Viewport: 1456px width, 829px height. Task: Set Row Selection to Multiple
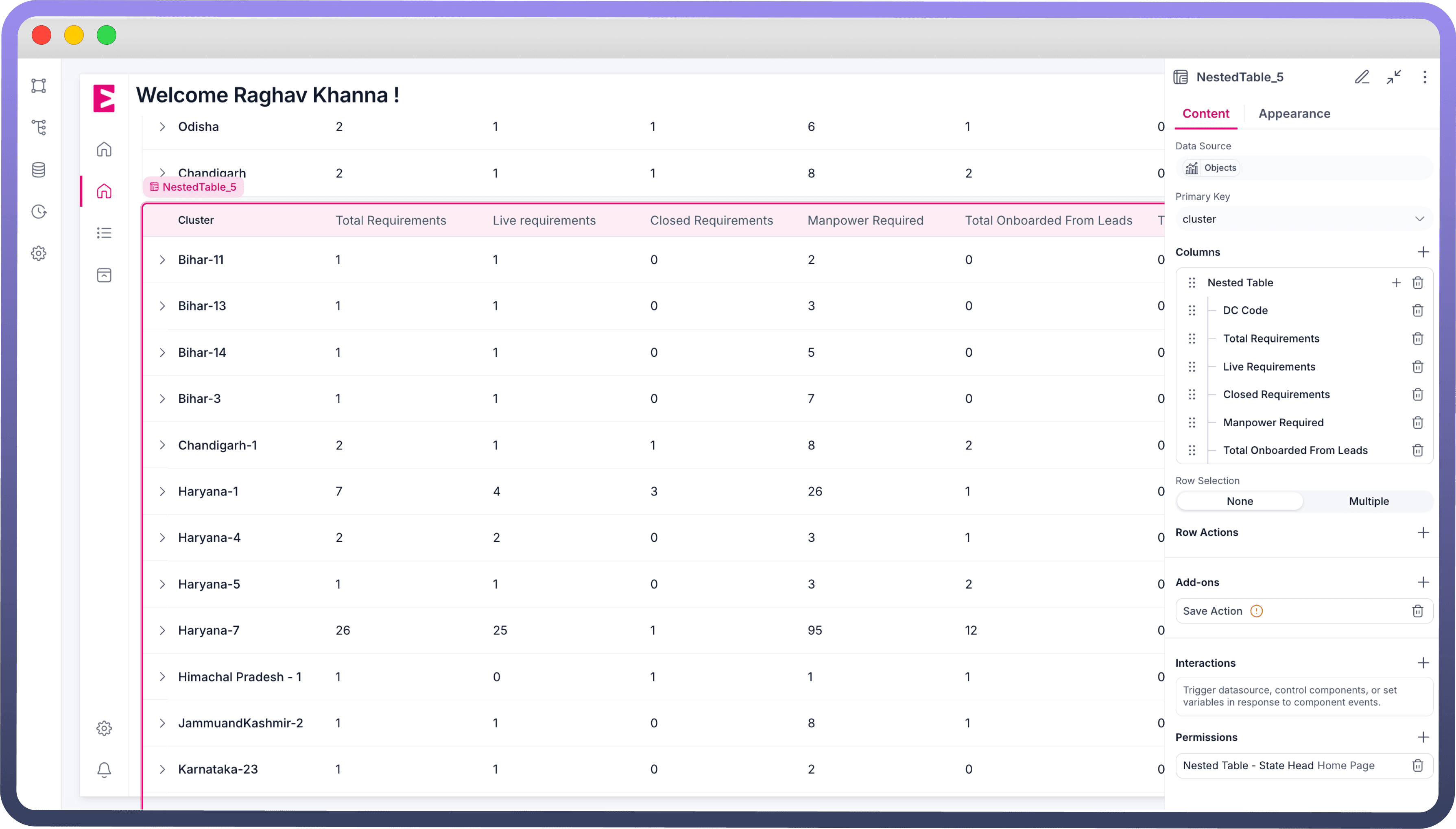coord(1368,501)
